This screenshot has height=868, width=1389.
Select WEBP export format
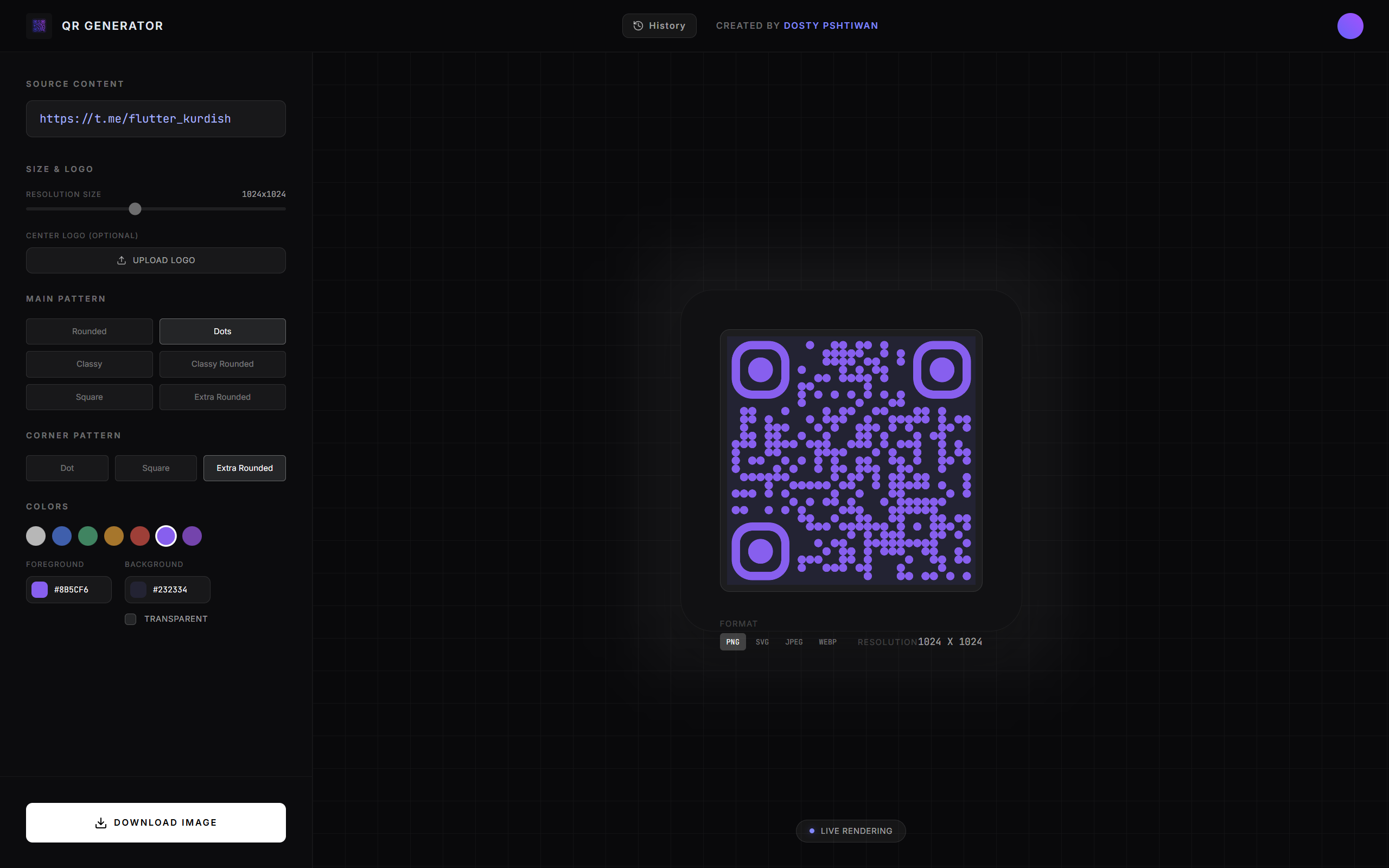click(827, 642)
